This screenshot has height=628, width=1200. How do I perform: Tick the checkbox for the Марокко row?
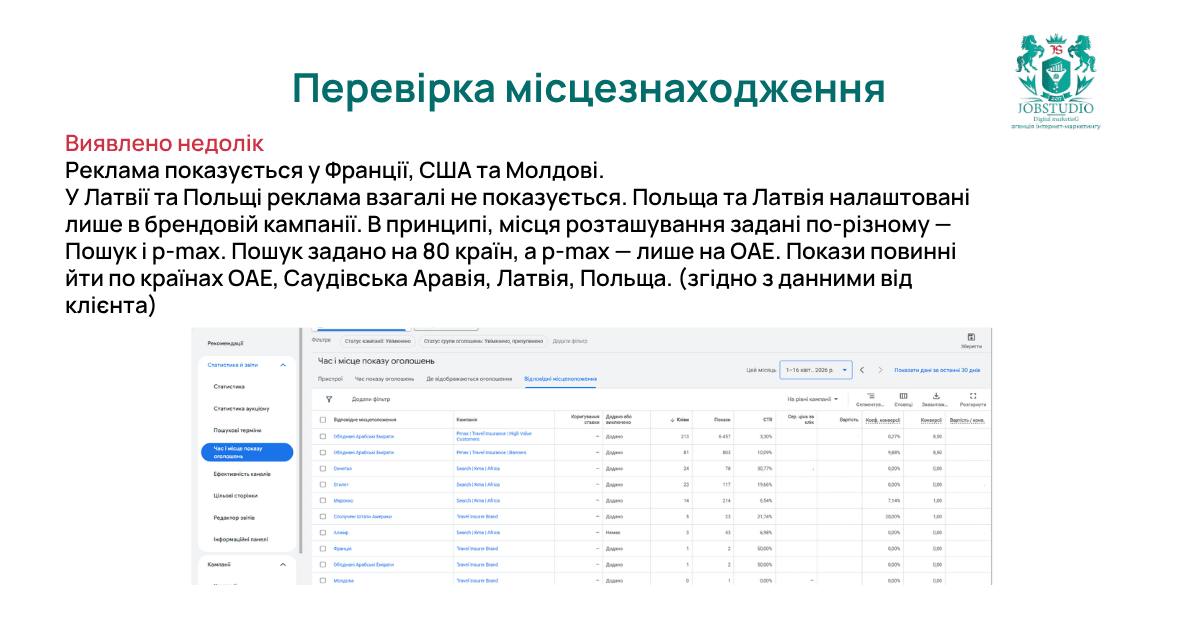click(x=322, y=500)
